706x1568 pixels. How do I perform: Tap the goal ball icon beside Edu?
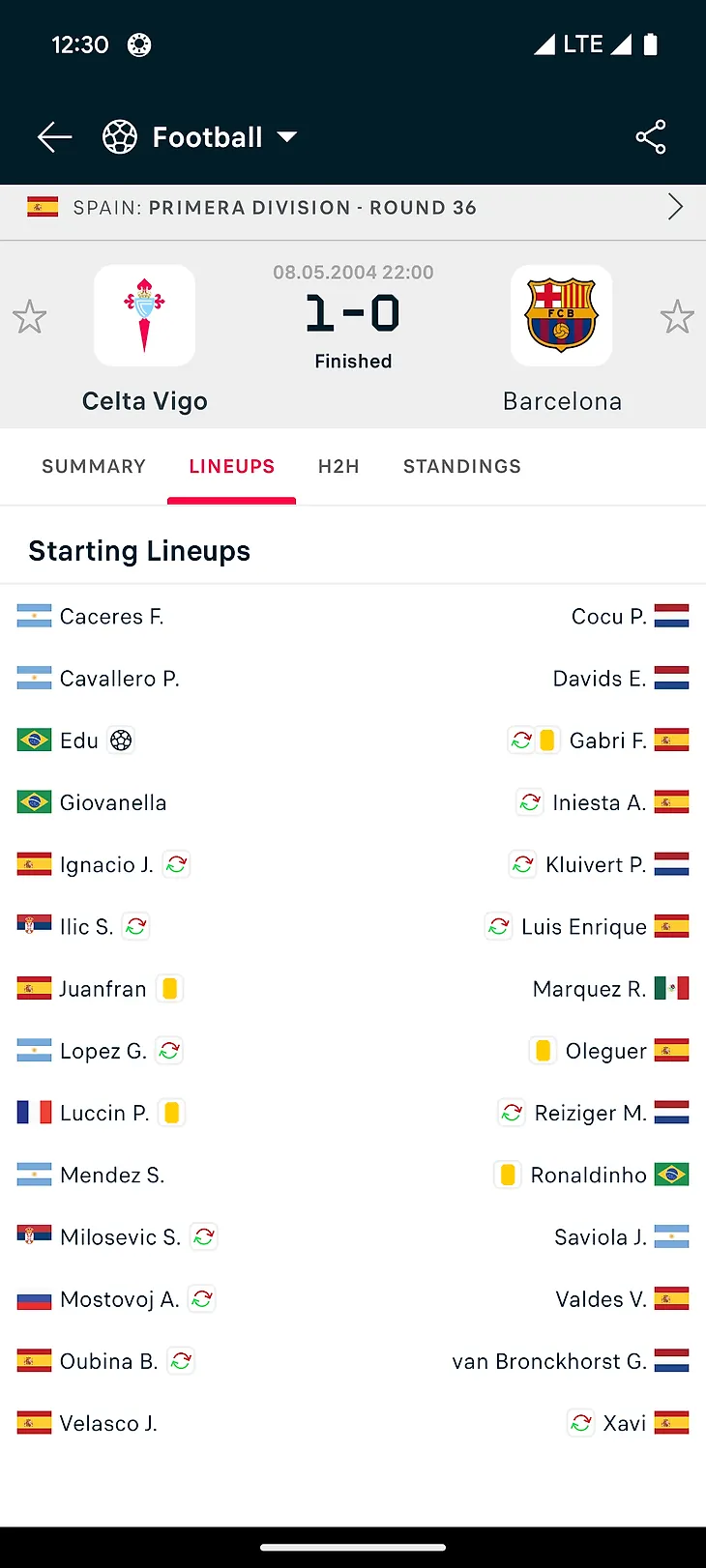(121, 740)
